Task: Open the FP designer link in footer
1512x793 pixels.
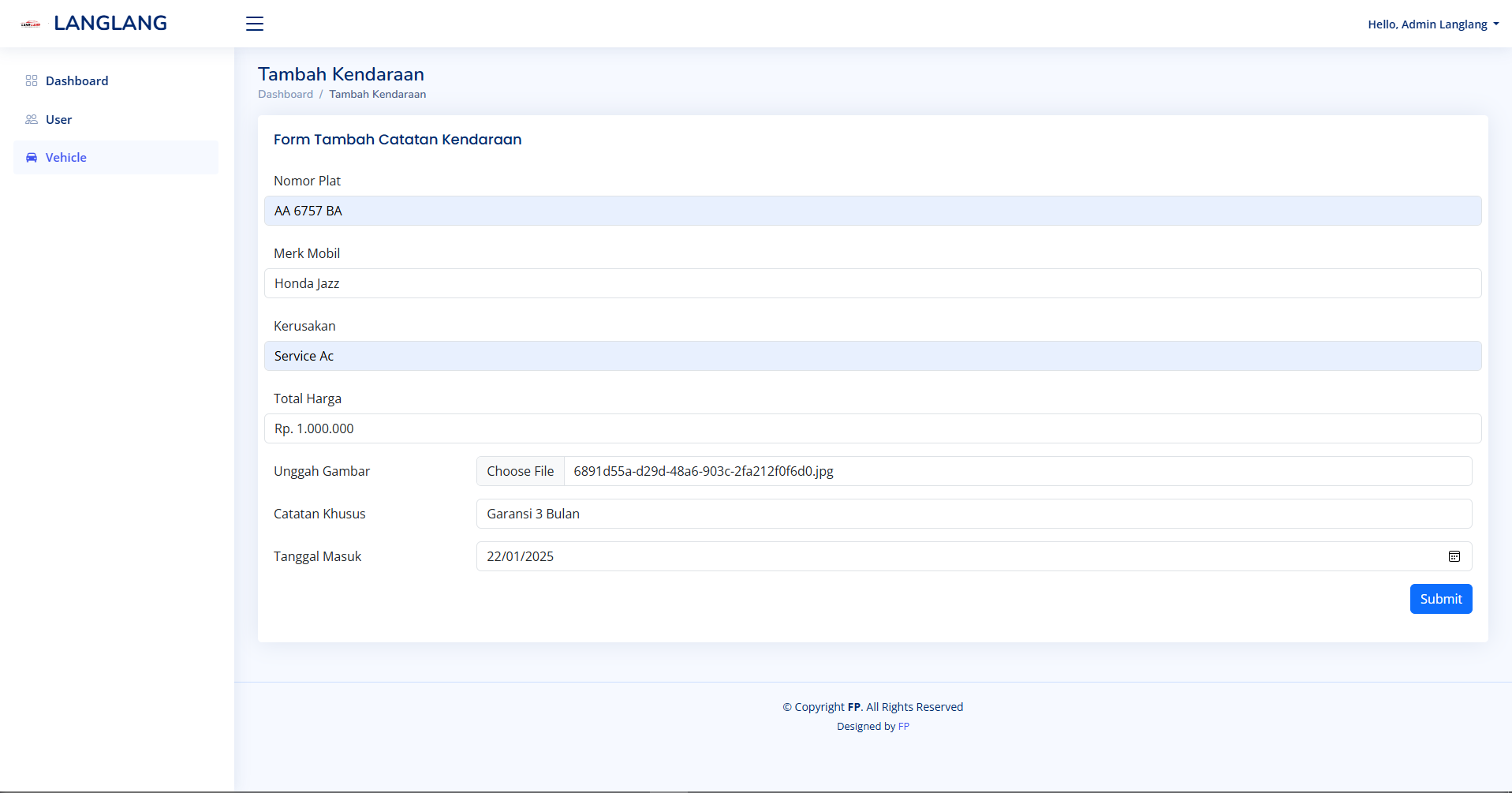Action: [x=903, y=726]
